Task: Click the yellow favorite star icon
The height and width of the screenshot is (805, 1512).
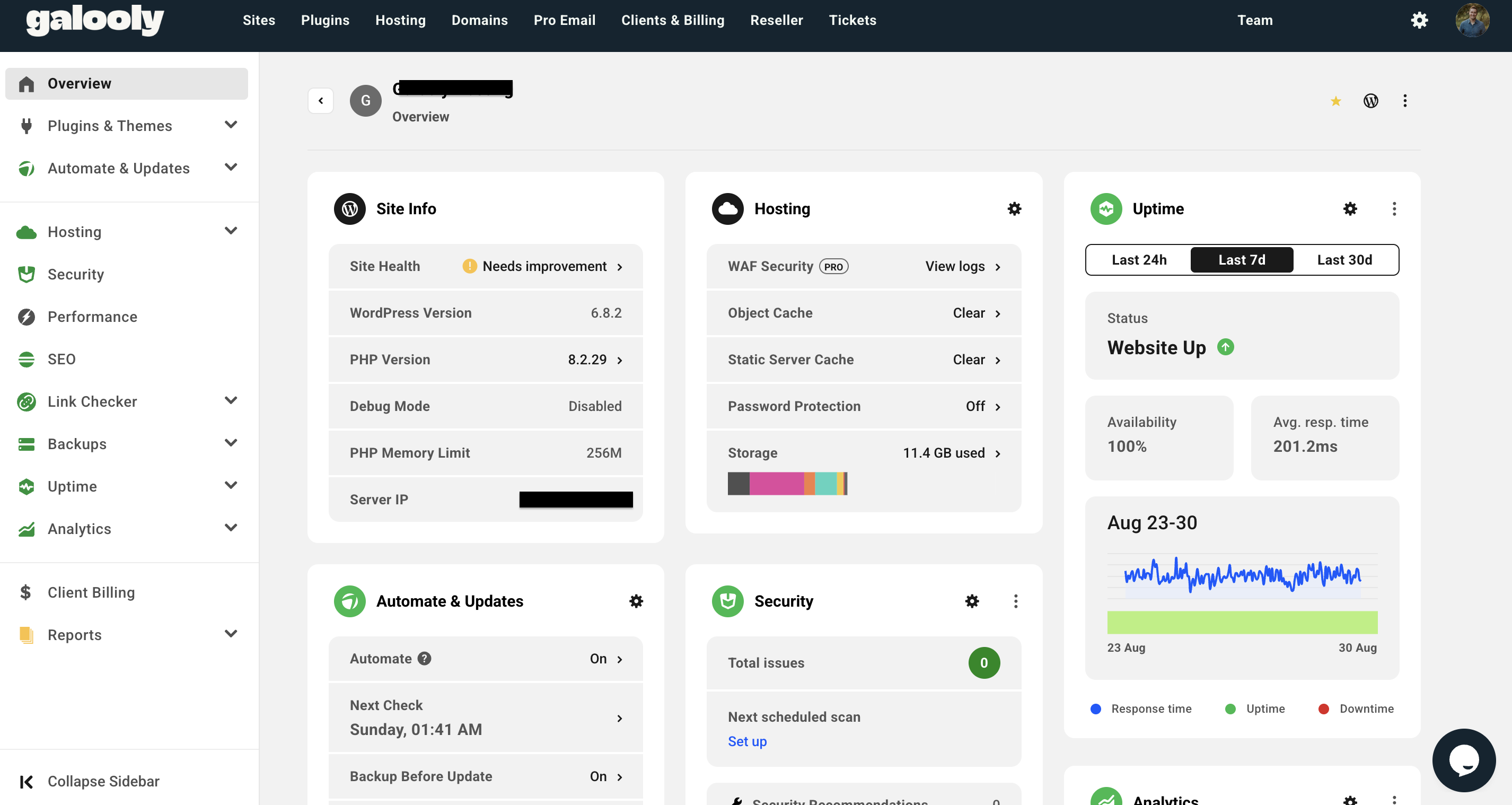Action: point(1336,101)
